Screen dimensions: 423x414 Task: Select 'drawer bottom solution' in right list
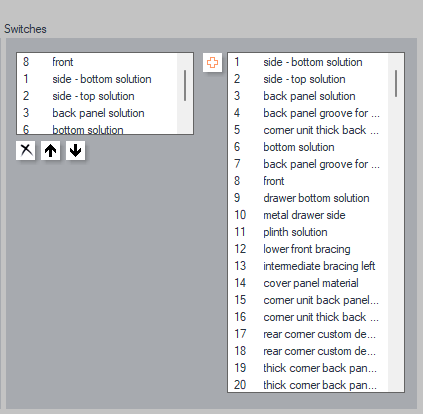308,198
